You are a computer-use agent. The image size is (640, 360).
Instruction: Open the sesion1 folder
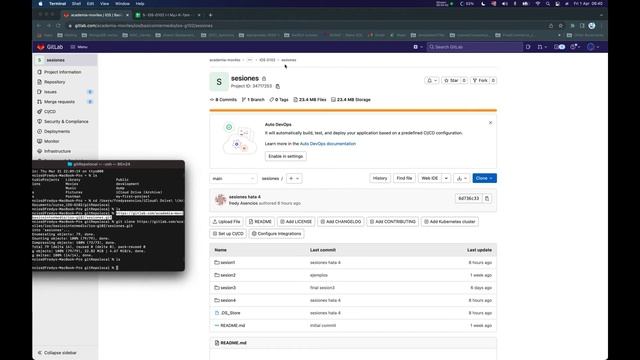pyautogui.click(x=228, y=262)
